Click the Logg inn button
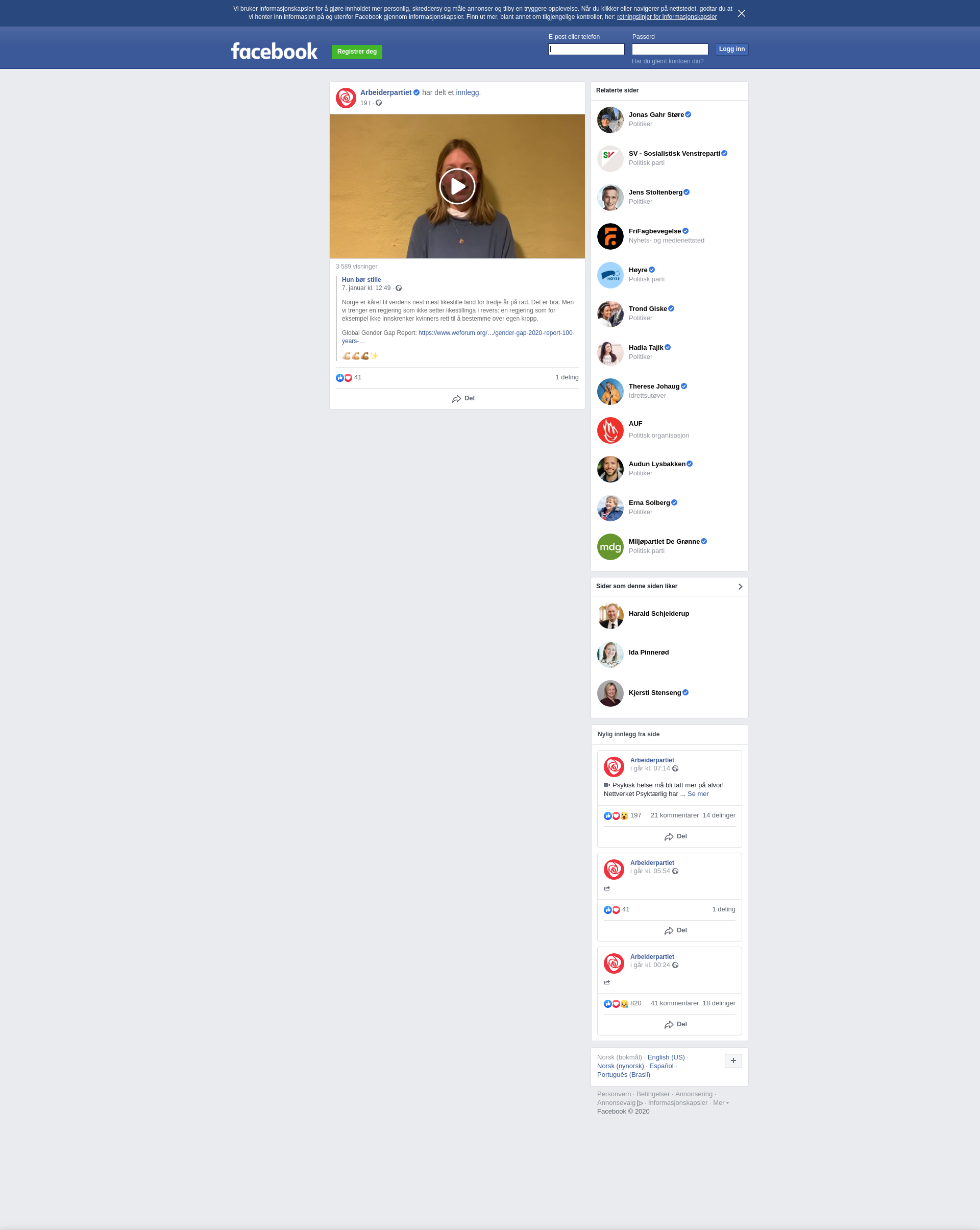Screen dimensions: 980x1230 pos(731,49)
